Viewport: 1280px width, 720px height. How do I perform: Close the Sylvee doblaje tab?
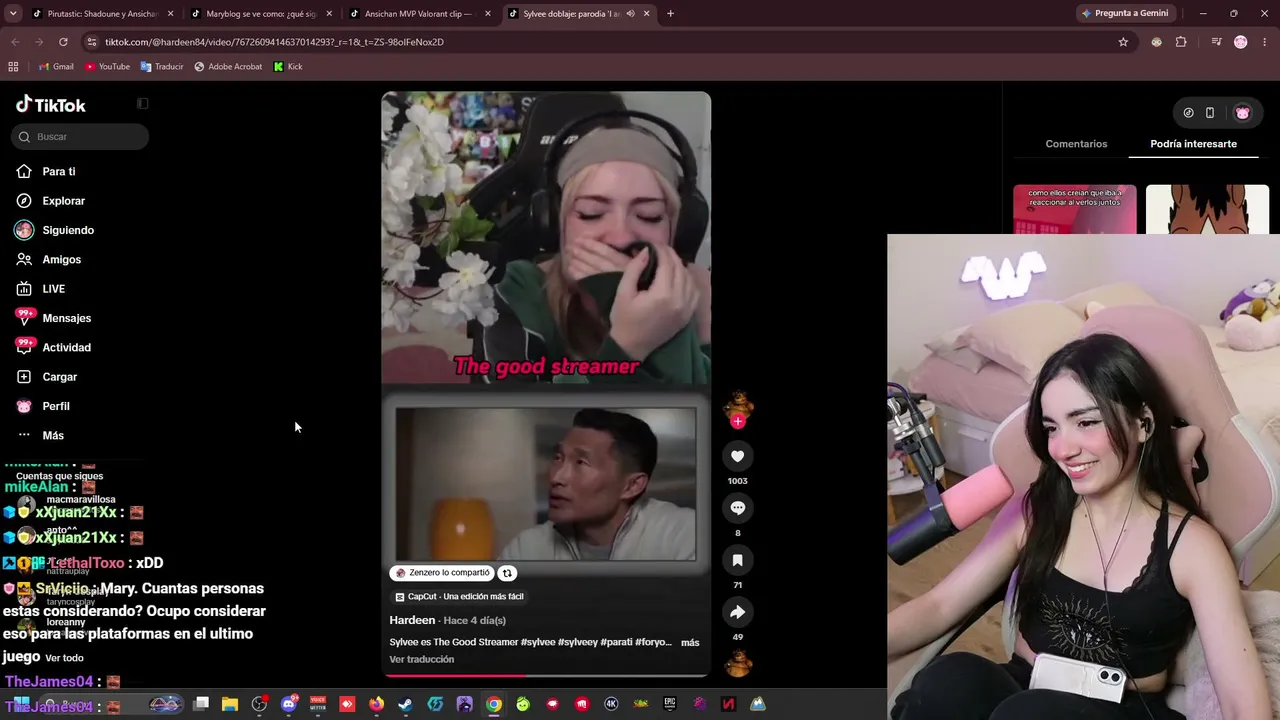point(647,14)
